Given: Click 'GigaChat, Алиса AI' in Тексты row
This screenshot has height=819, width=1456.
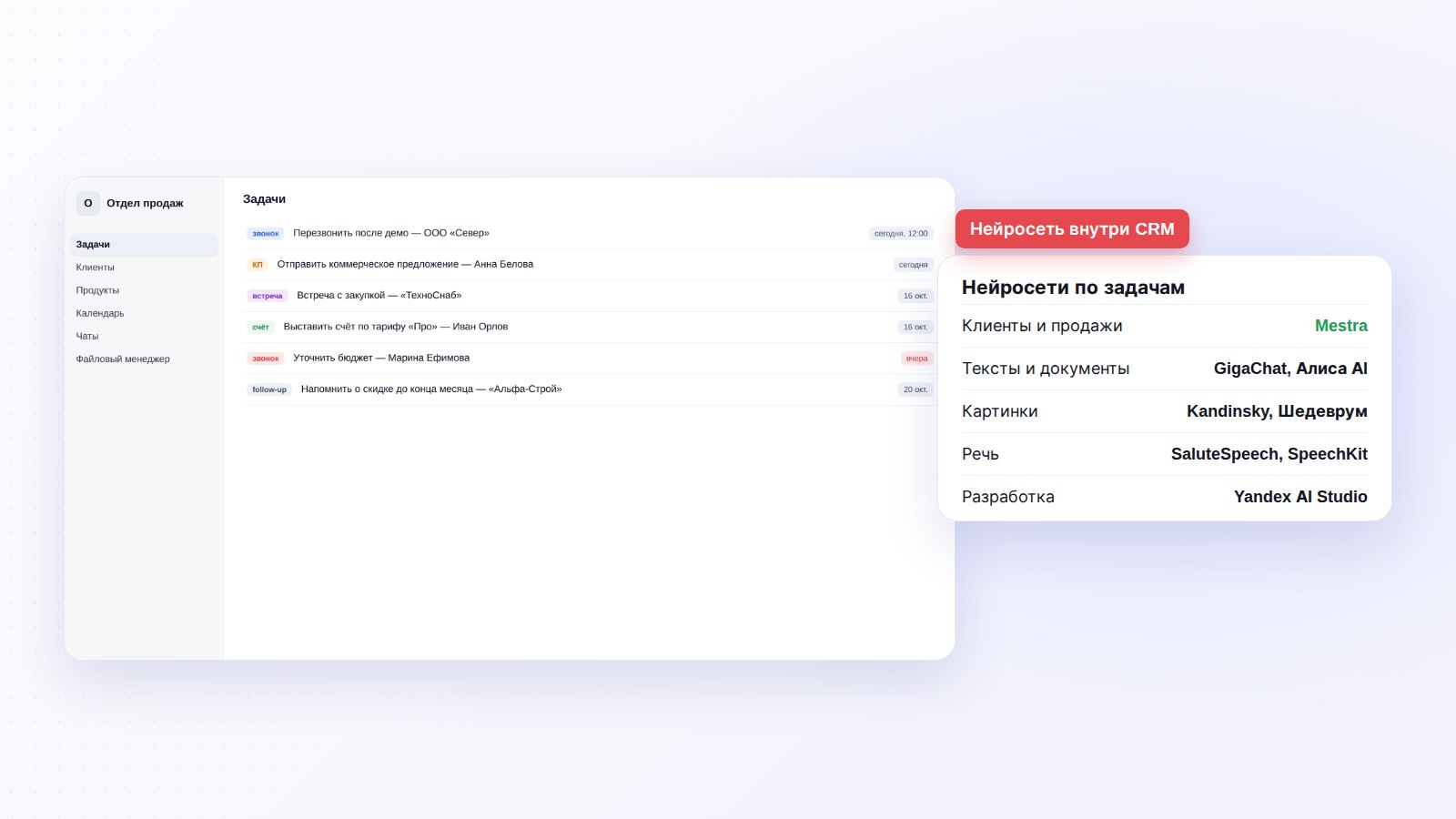Looking at the screenshot, I should pyautogui.click(x=1290, y=369).
